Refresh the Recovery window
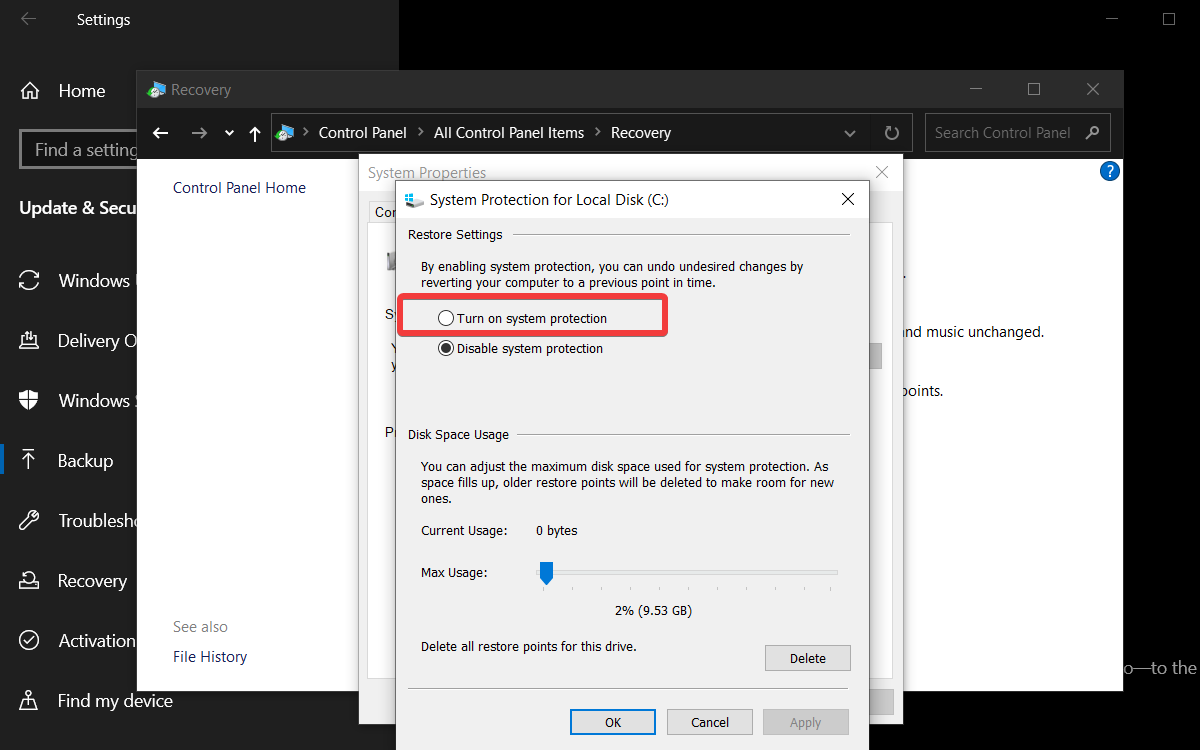 (892, 133)
